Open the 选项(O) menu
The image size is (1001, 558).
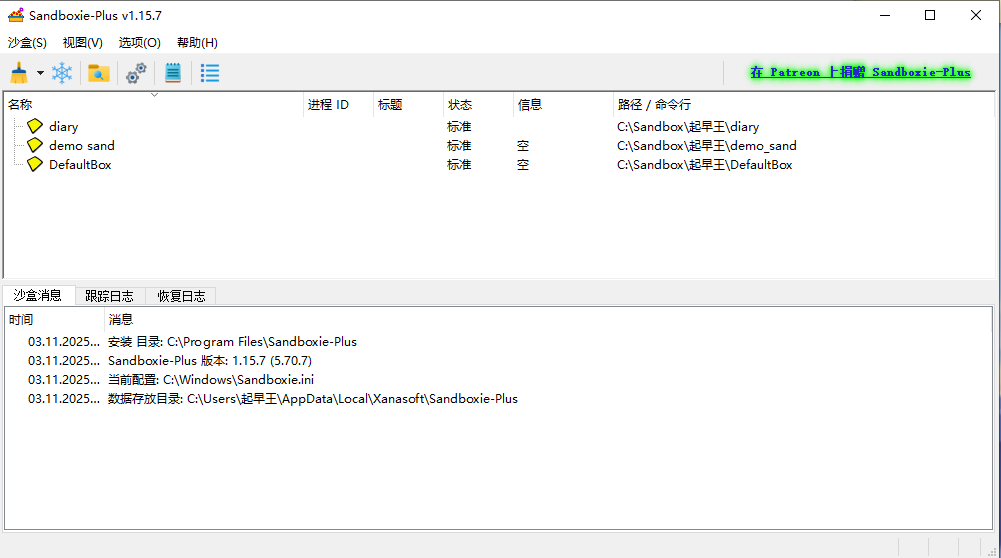point(140,43)
